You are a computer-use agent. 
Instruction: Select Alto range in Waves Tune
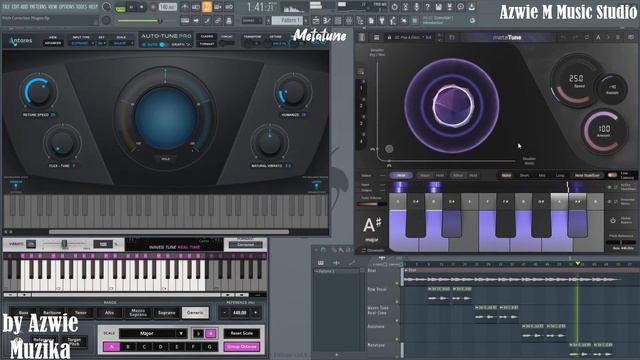point(109,313)
